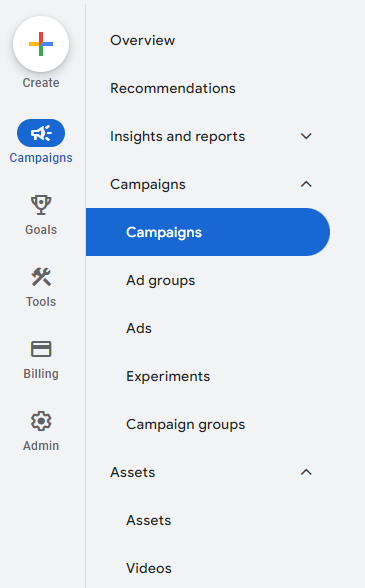This screenshot has width=365, height=588.
Task: Click the Insights and reports label
Action: [177, 136]
